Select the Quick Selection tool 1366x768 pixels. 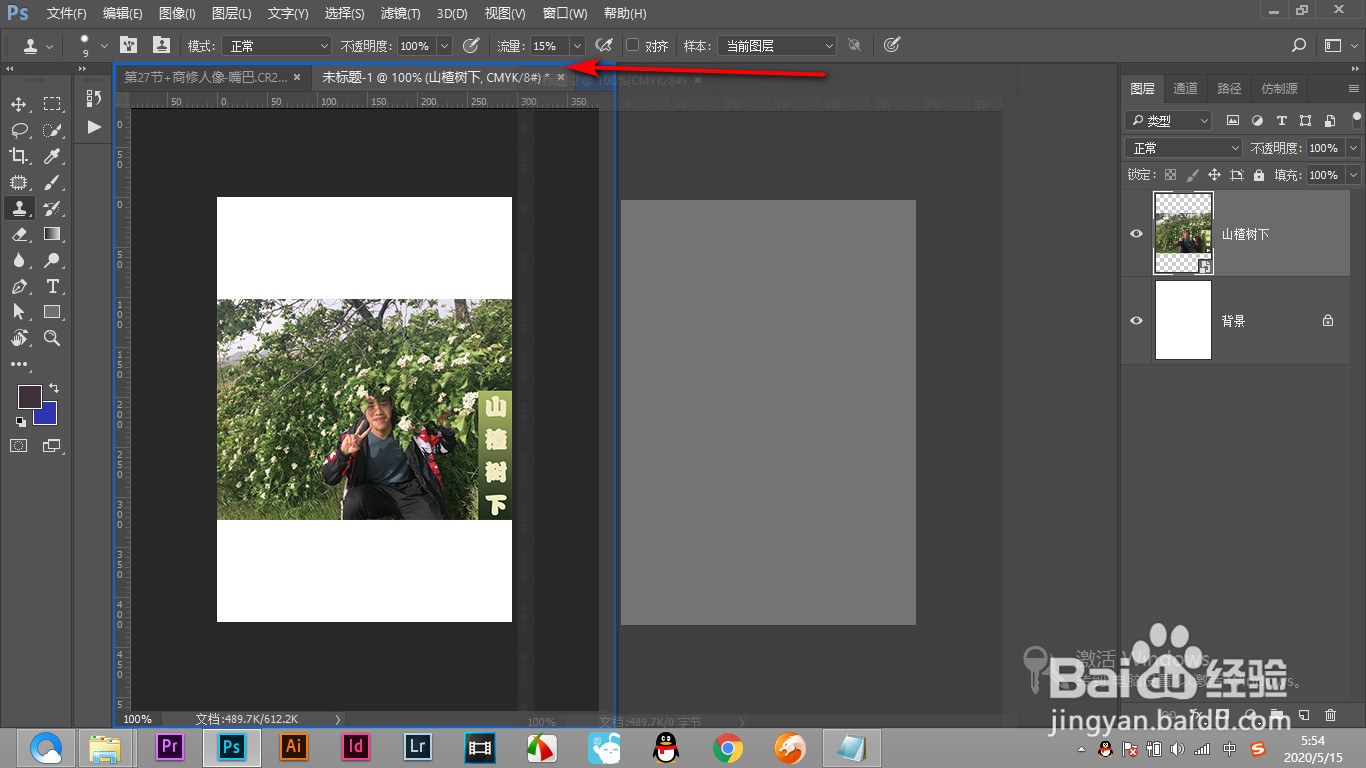(52, 130)
